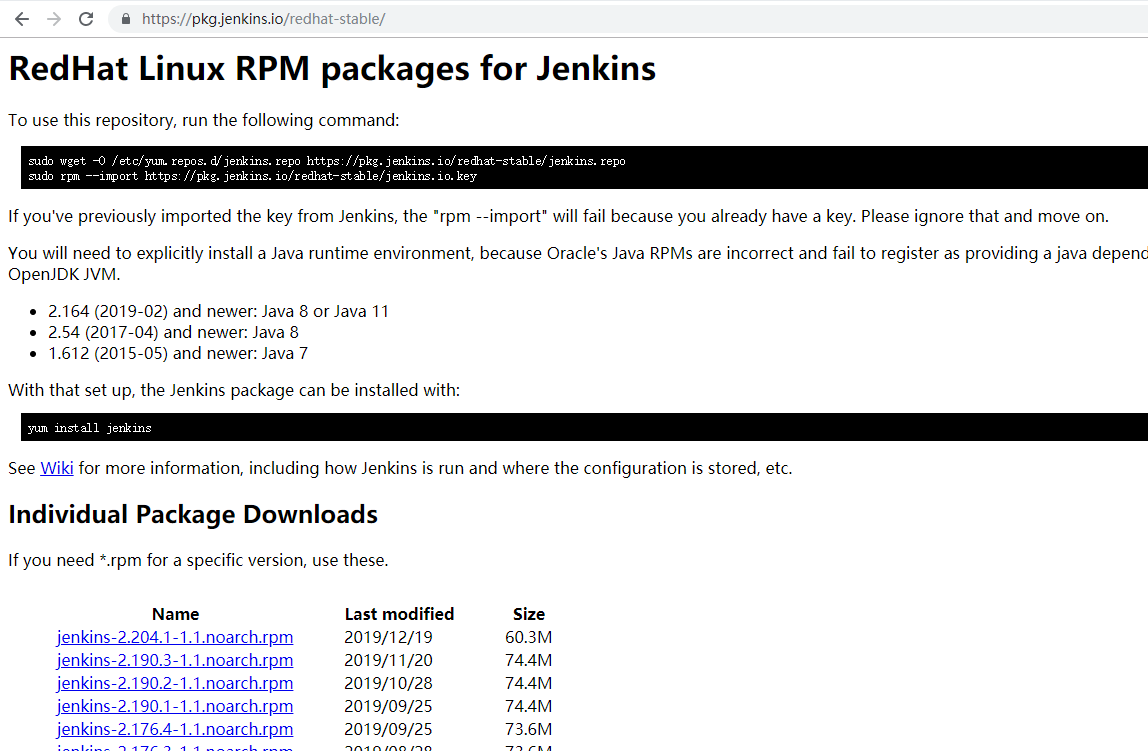Download jenkins-2.190.3-1.1.noarch.rpm
The width and height of the screenshot is (1148, 751).
click(x=175, y=660)
